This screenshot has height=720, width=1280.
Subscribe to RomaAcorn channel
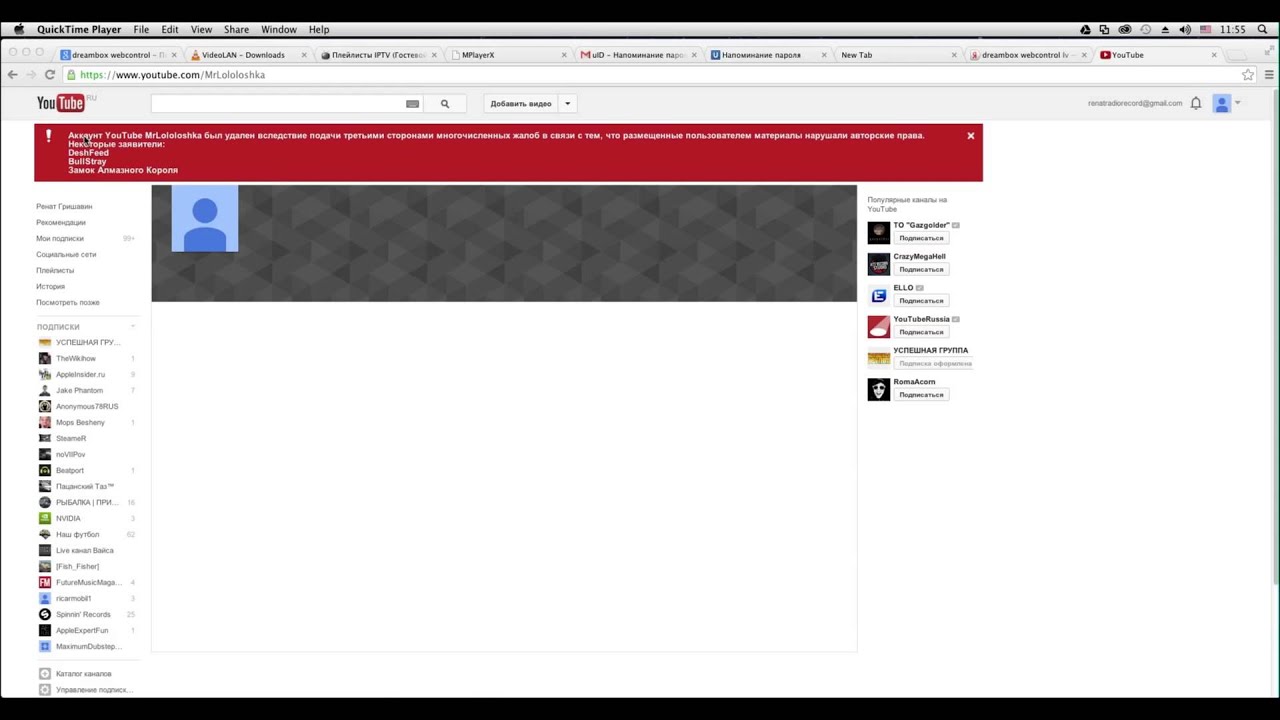(921, 394)
